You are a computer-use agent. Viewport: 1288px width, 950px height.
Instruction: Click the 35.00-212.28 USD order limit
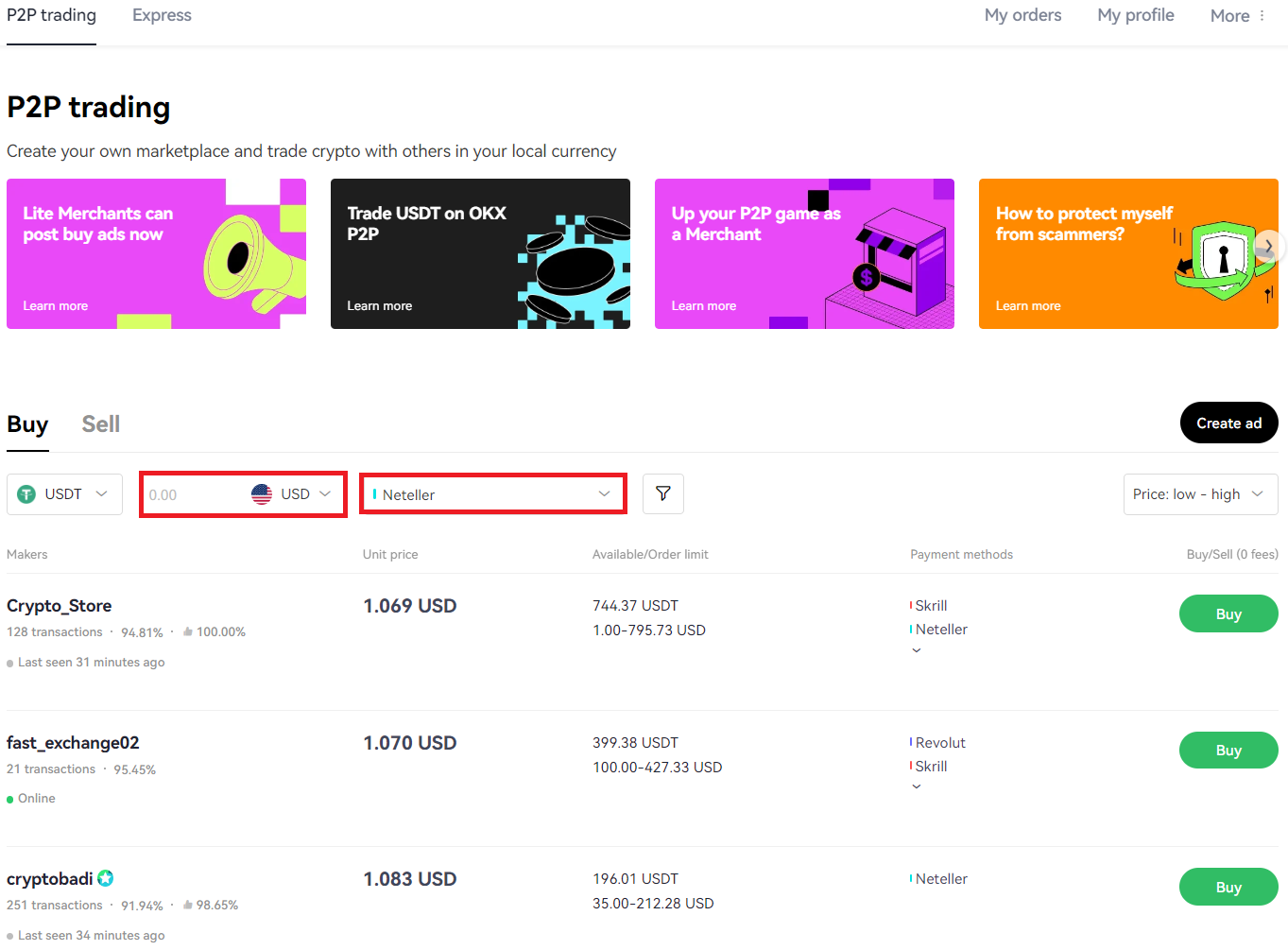[x=653, y=904]
